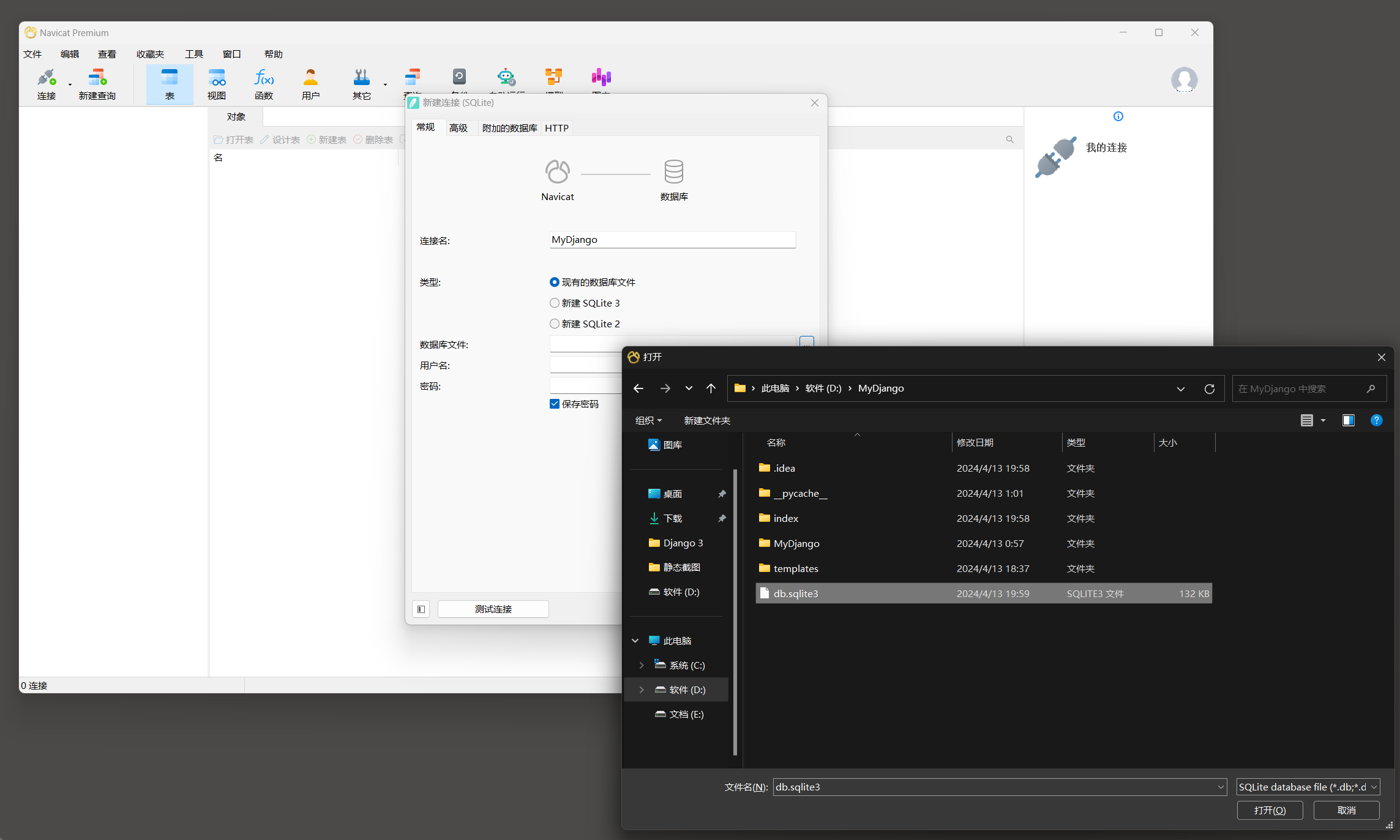Click the user avatar icon in Navicat
Image resolution: width=1400 pixels, height=840 pixels.
click(x=1184, y=80)
